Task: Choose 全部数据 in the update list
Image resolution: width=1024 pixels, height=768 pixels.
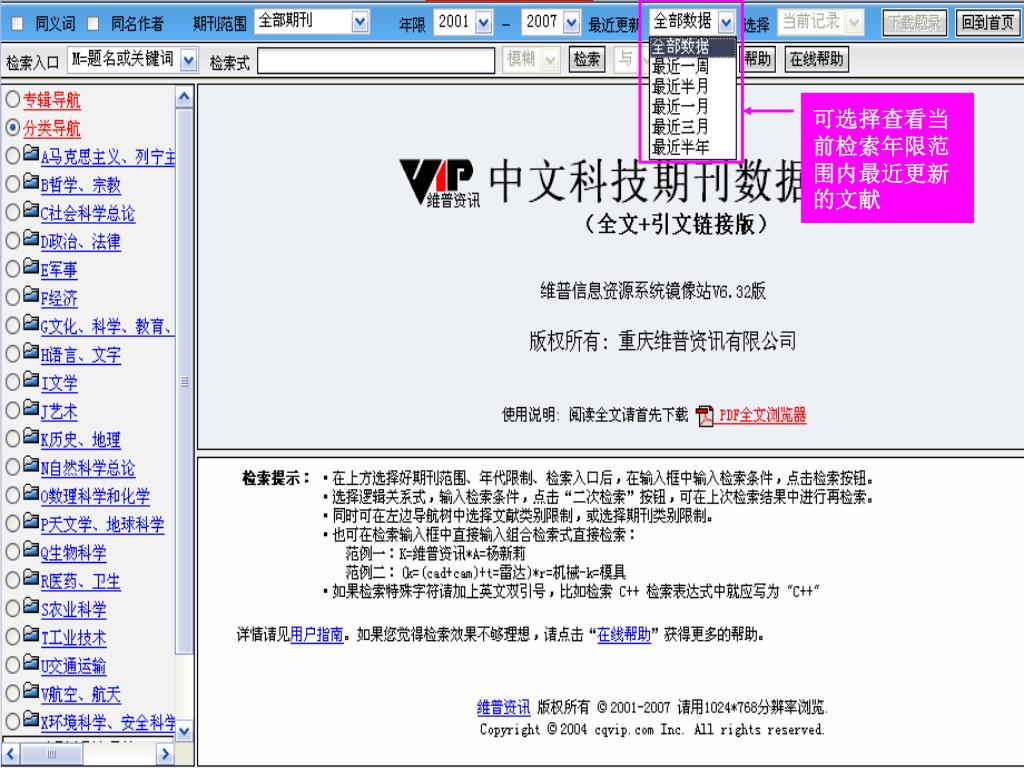Action: click(693, 46)
